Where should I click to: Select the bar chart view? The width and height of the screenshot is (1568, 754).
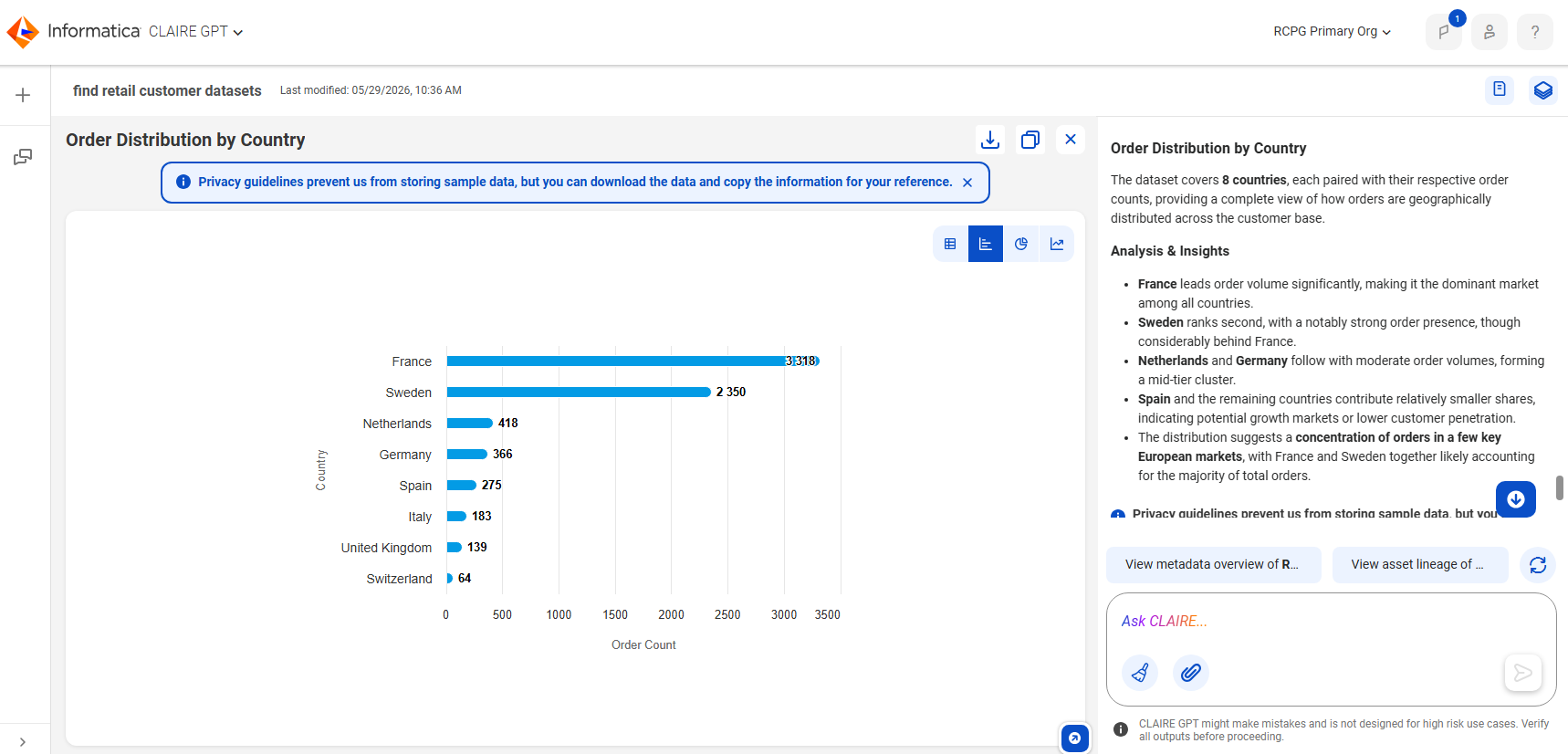tap(986, 244)
